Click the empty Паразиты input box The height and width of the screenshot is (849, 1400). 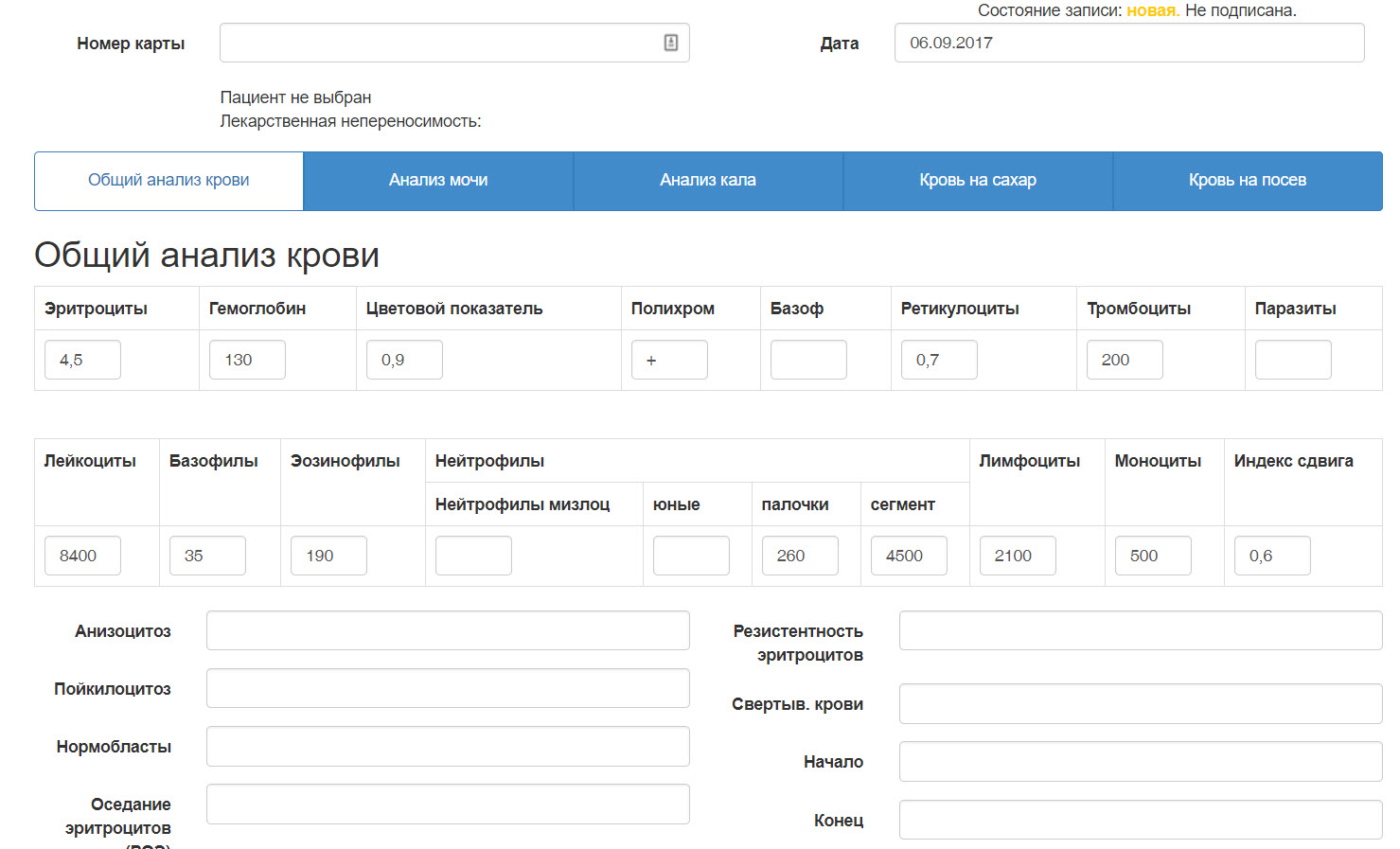pos(1293,360)
